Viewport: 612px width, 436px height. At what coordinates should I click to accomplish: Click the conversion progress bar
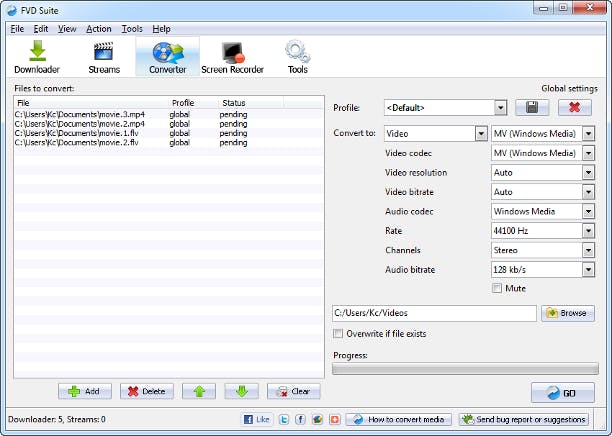(x=465, y=368)
